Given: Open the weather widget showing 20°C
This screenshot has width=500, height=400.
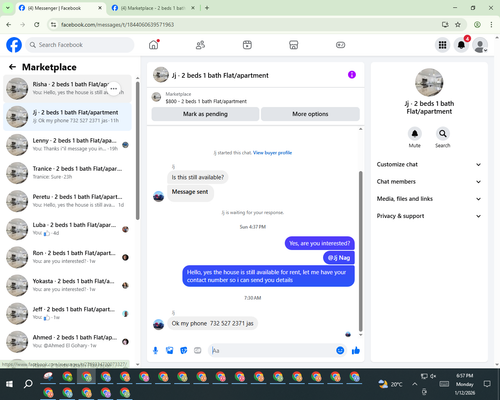Looking at the screenshot, I should click(390, 384).
